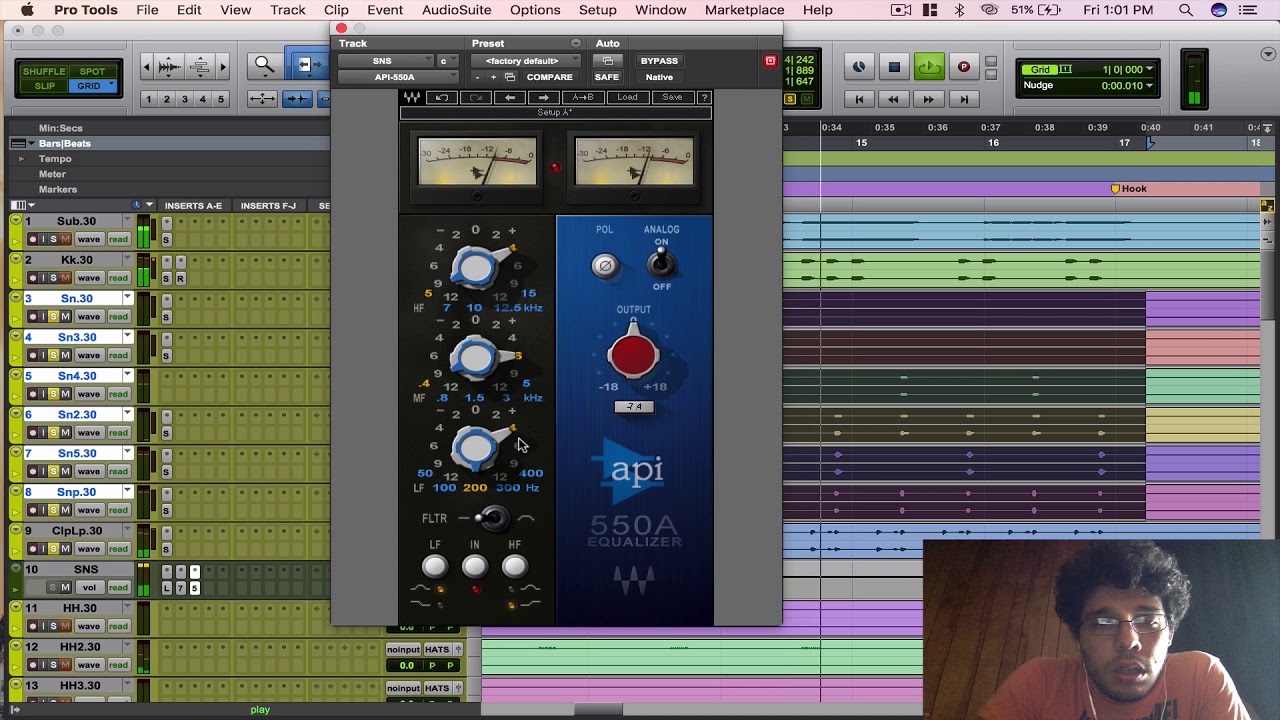Undo last change in Waves plugin toolbar
Viewport: 1280px width, 720px height.
point(442,97)
